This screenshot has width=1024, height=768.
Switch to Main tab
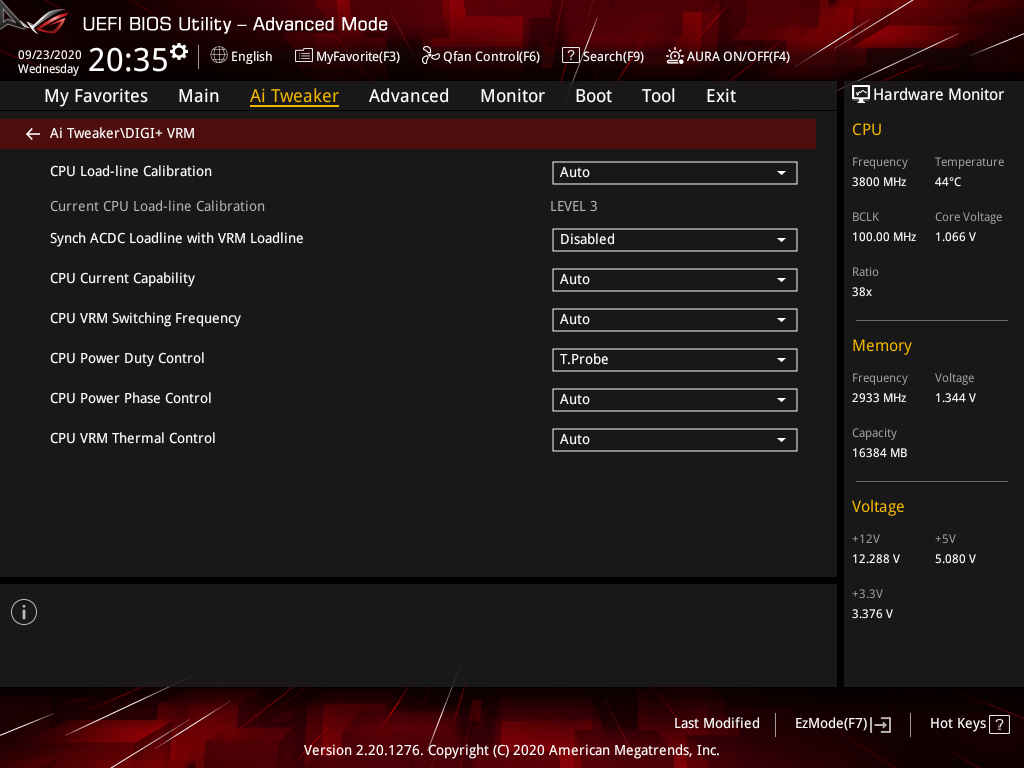coord(199,96)
